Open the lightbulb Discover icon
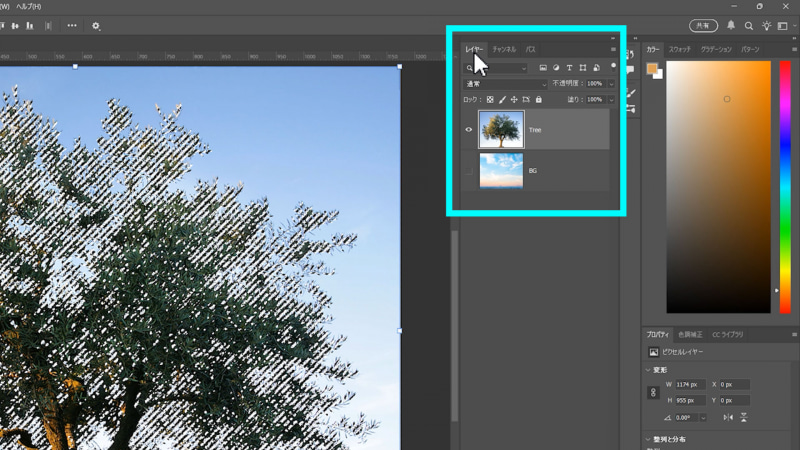The image size is (800, 450). [x=766, y=26]
